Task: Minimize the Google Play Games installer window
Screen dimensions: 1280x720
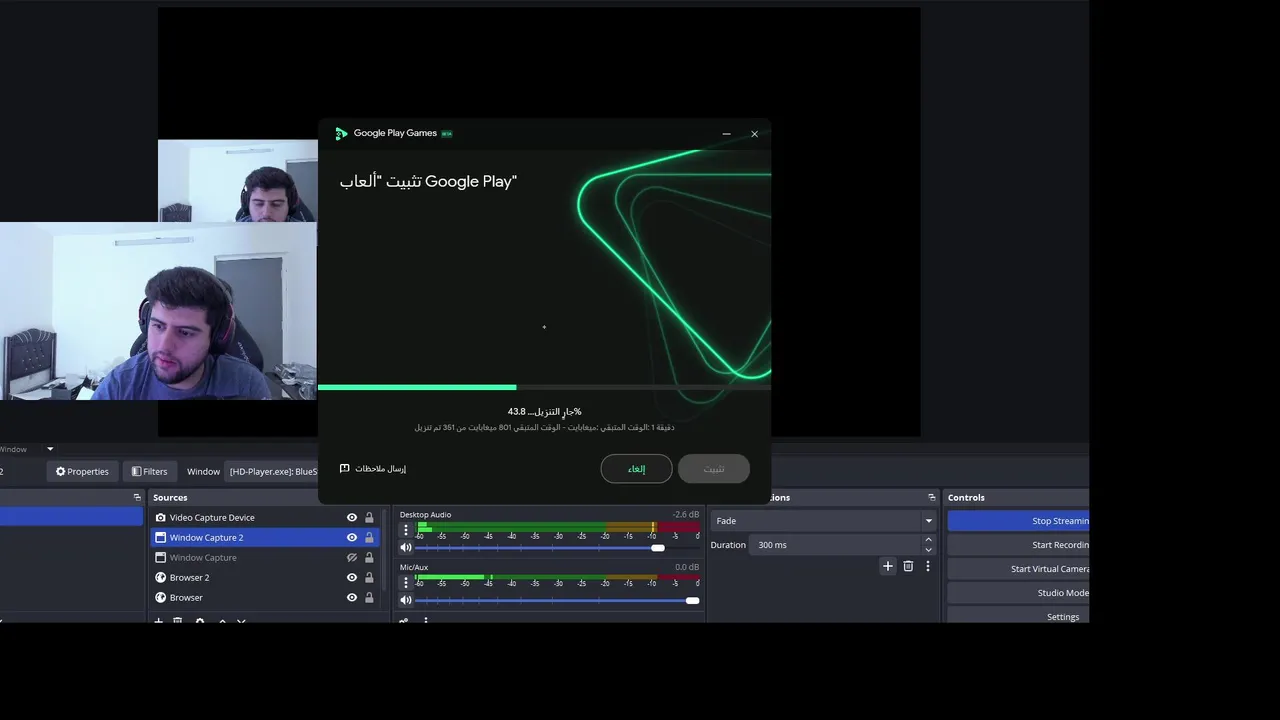Action: click(727, 133)
